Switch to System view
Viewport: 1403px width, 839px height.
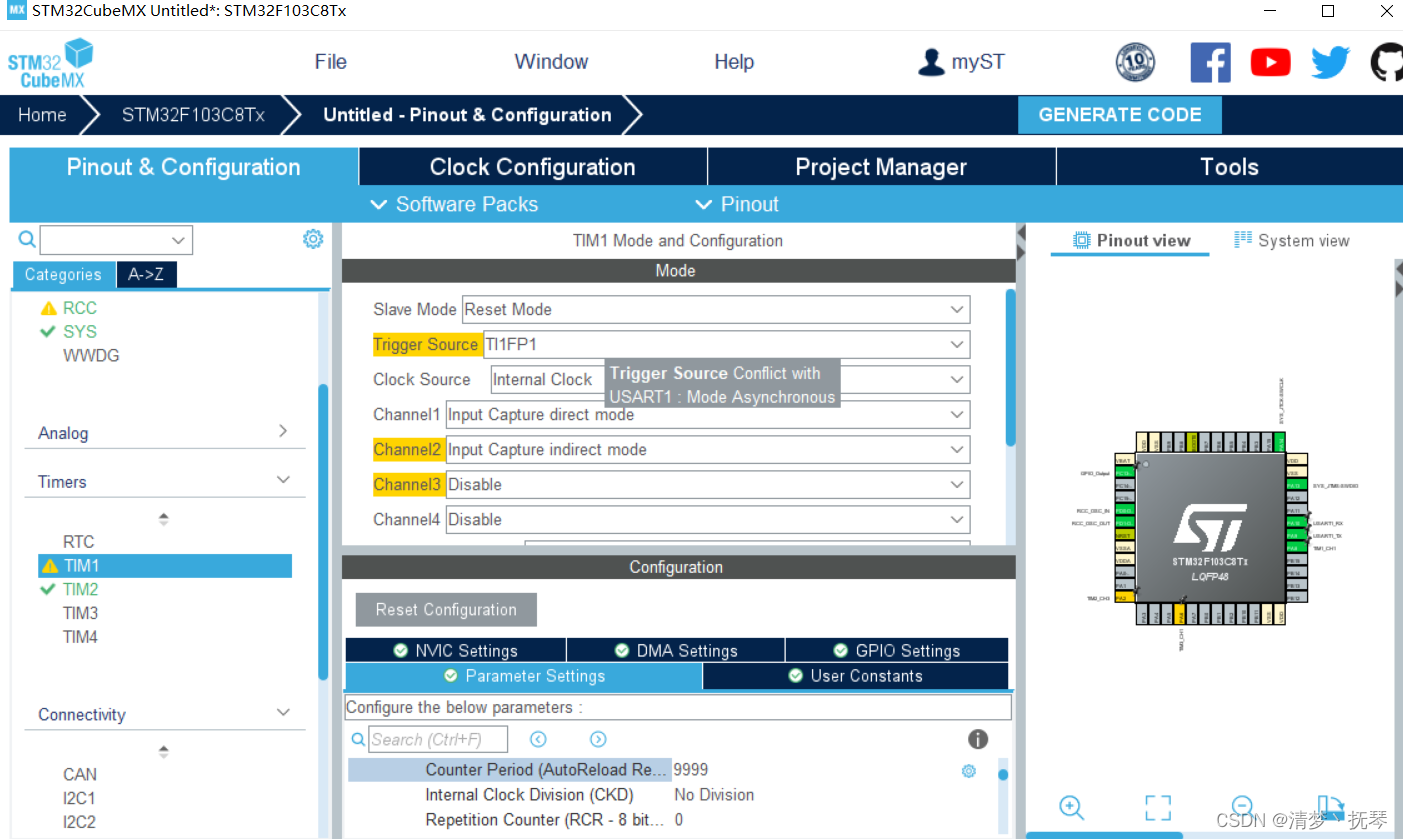coord(1292,240)
